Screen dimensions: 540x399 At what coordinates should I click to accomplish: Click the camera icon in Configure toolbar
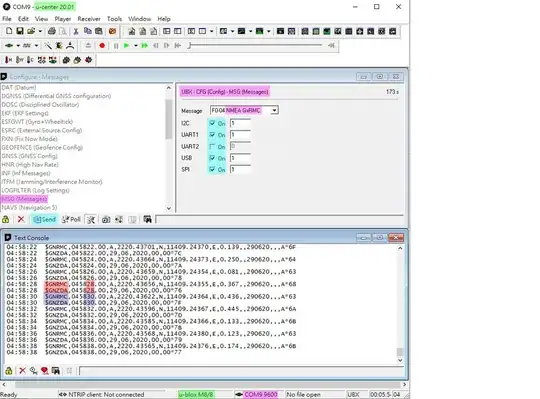click(106, 220)
